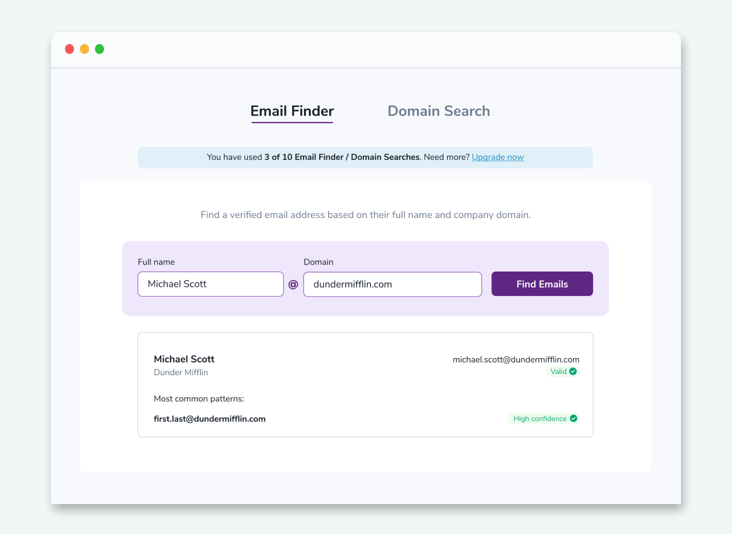The image size is (732, 534).
Task: Click the yellow minimize window dot
Action: 85,49
